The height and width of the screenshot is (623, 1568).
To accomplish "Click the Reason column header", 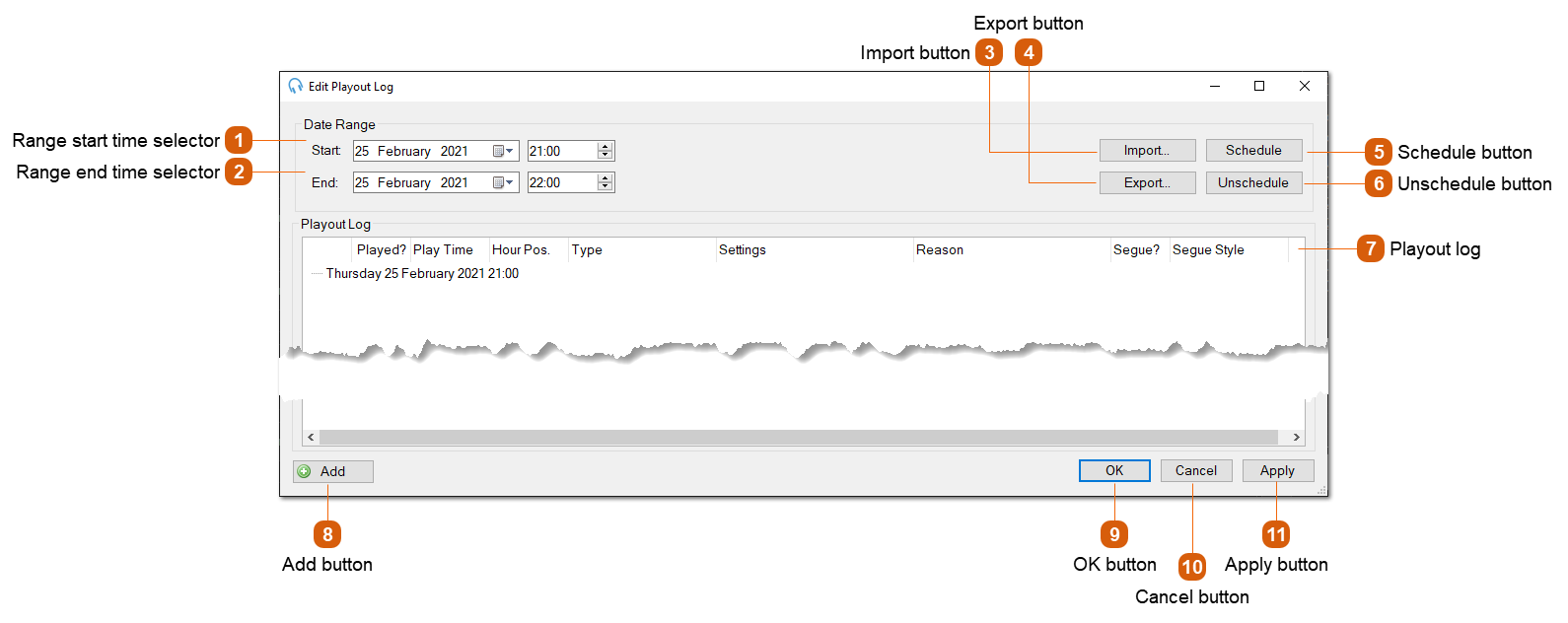I will pos(939,249).
